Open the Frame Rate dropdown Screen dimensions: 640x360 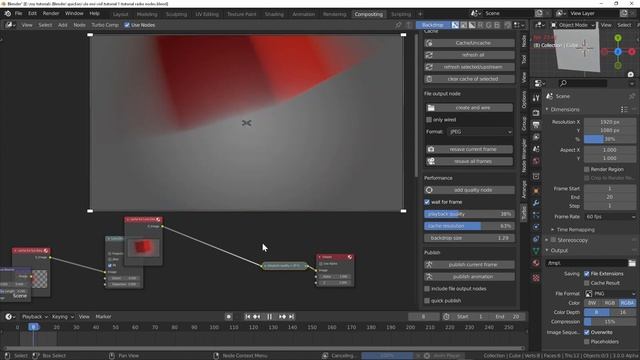(x=610, y=217)
